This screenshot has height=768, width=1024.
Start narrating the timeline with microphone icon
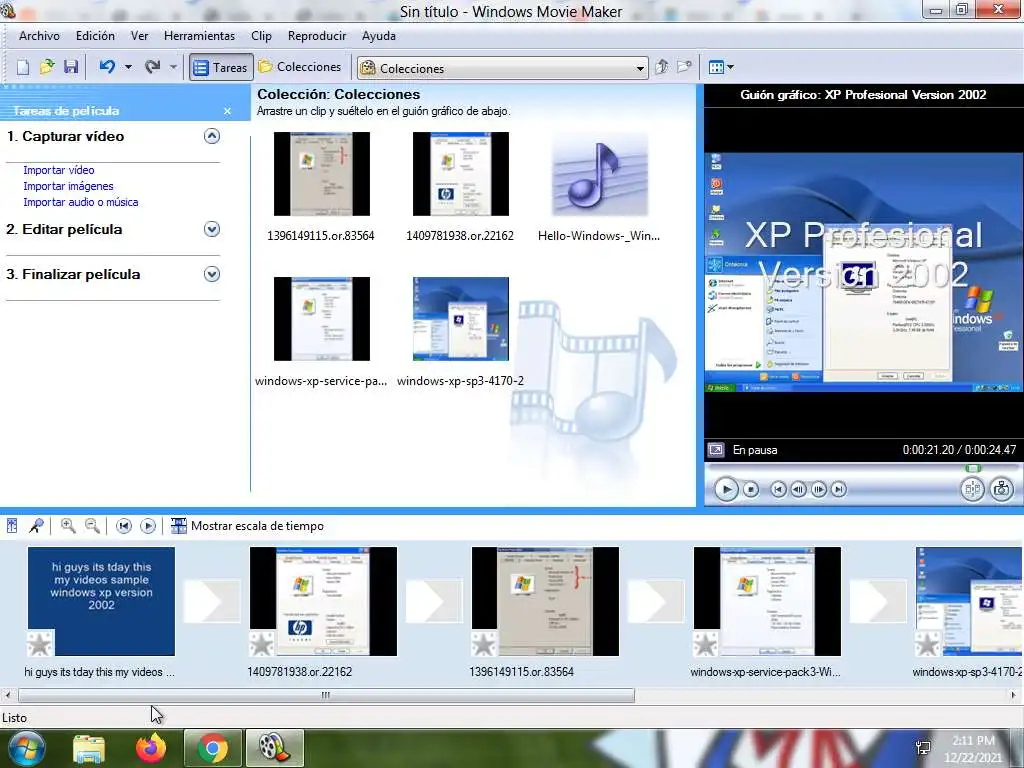click(36, 526)
